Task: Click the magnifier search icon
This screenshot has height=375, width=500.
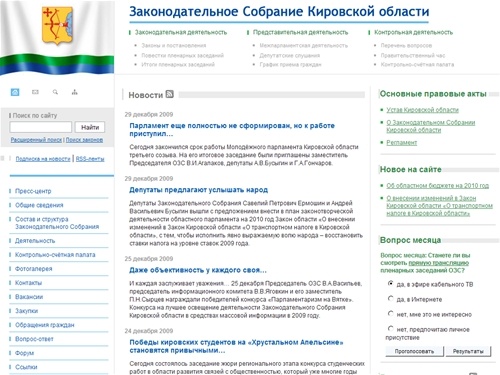Action: pyautogui.click(x=55, y=92)
